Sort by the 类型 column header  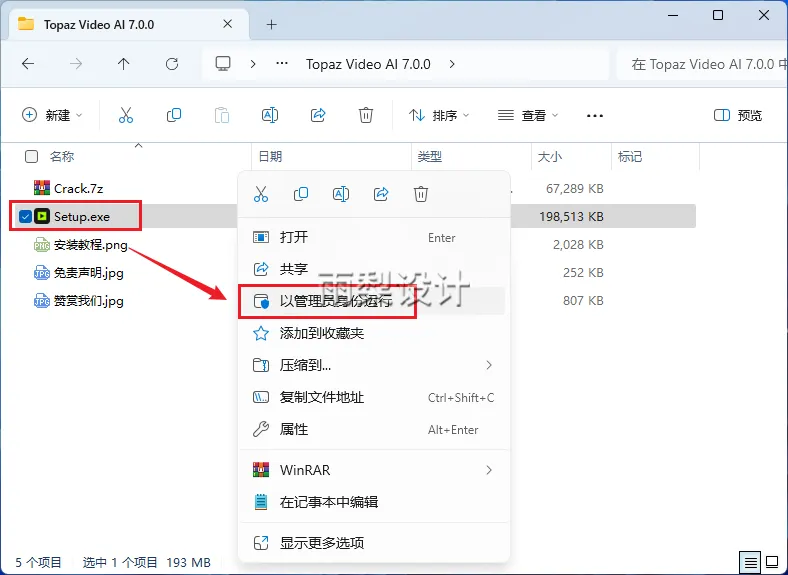[x=429, y=157]
